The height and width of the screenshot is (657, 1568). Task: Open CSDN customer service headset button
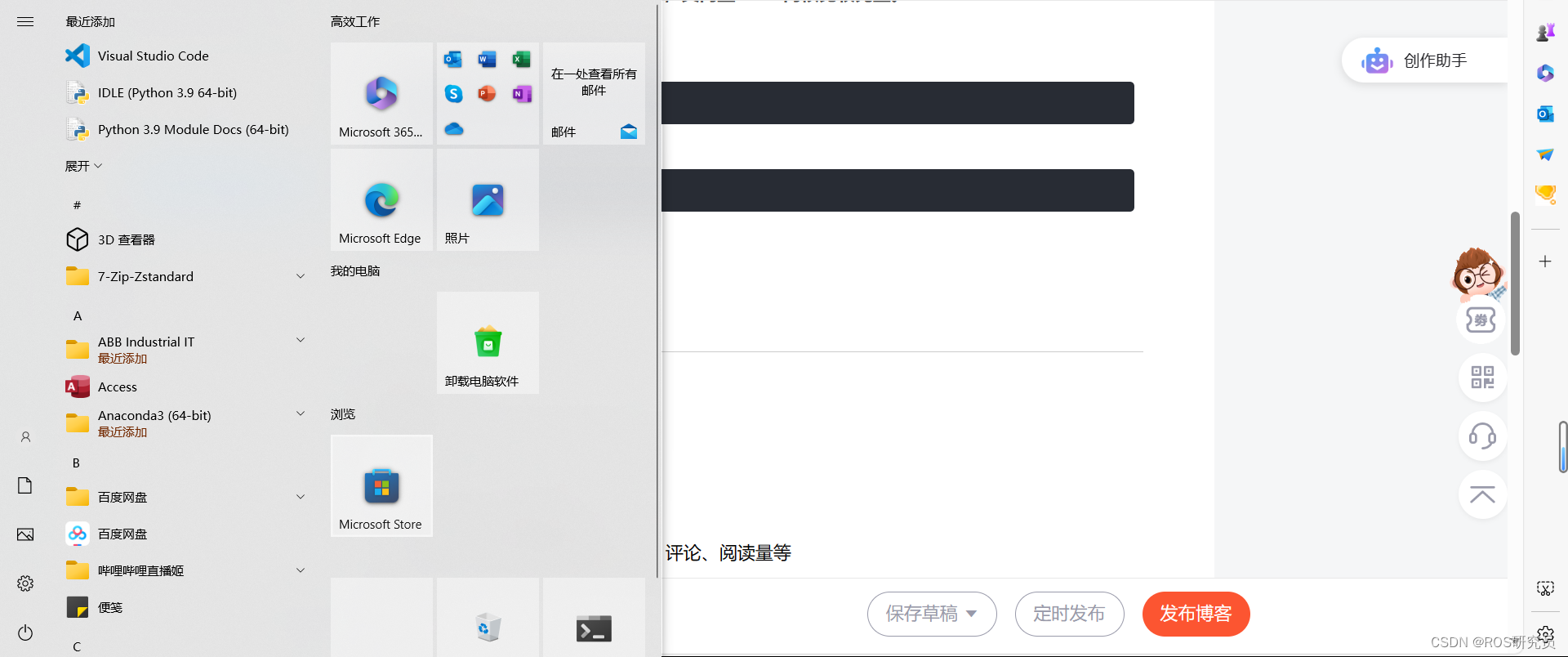(x=1482, y=436)
